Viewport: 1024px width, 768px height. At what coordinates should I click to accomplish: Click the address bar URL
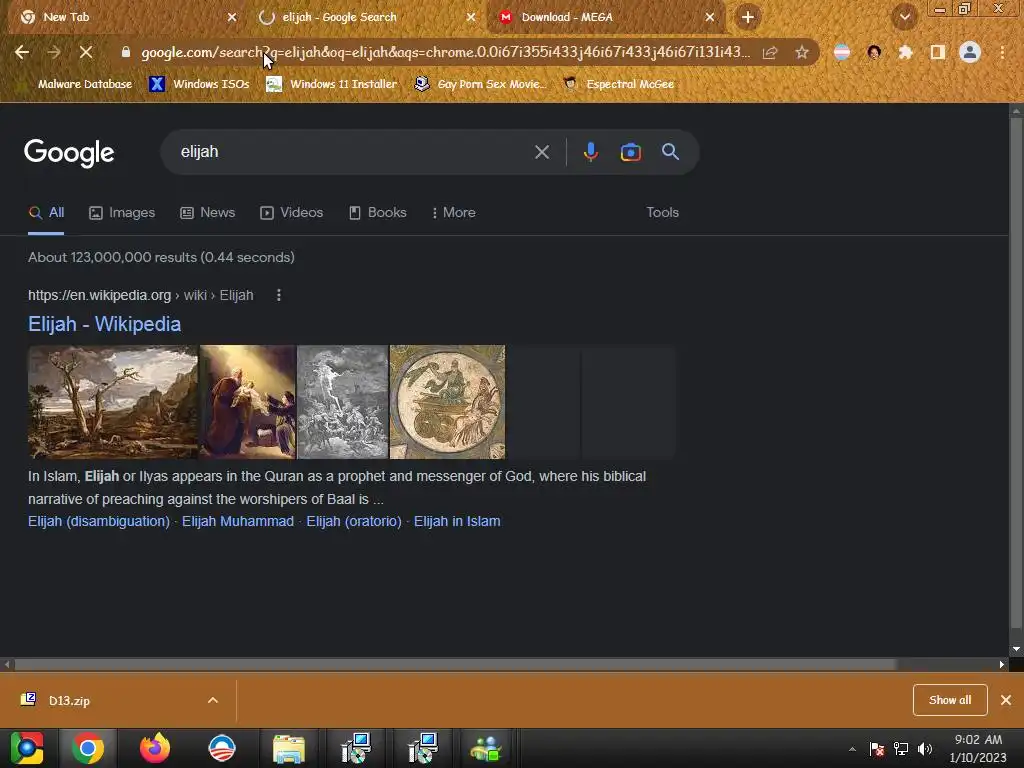coord(445,52)
